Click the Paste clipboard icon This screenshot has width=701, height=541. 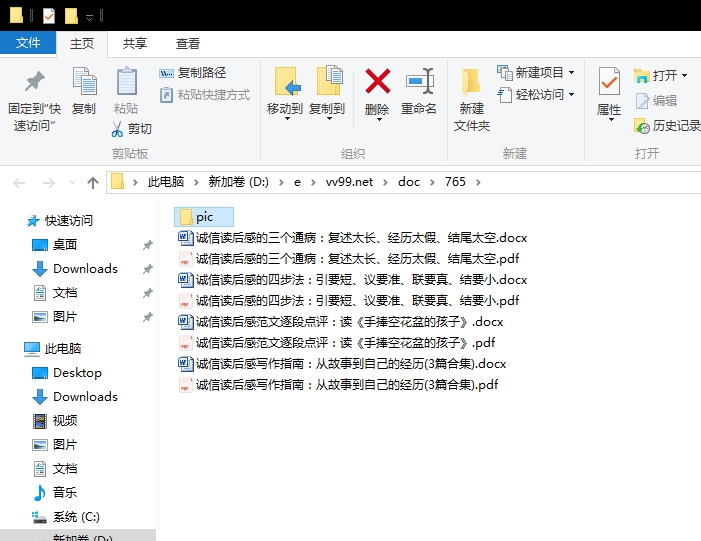[126, 81]
